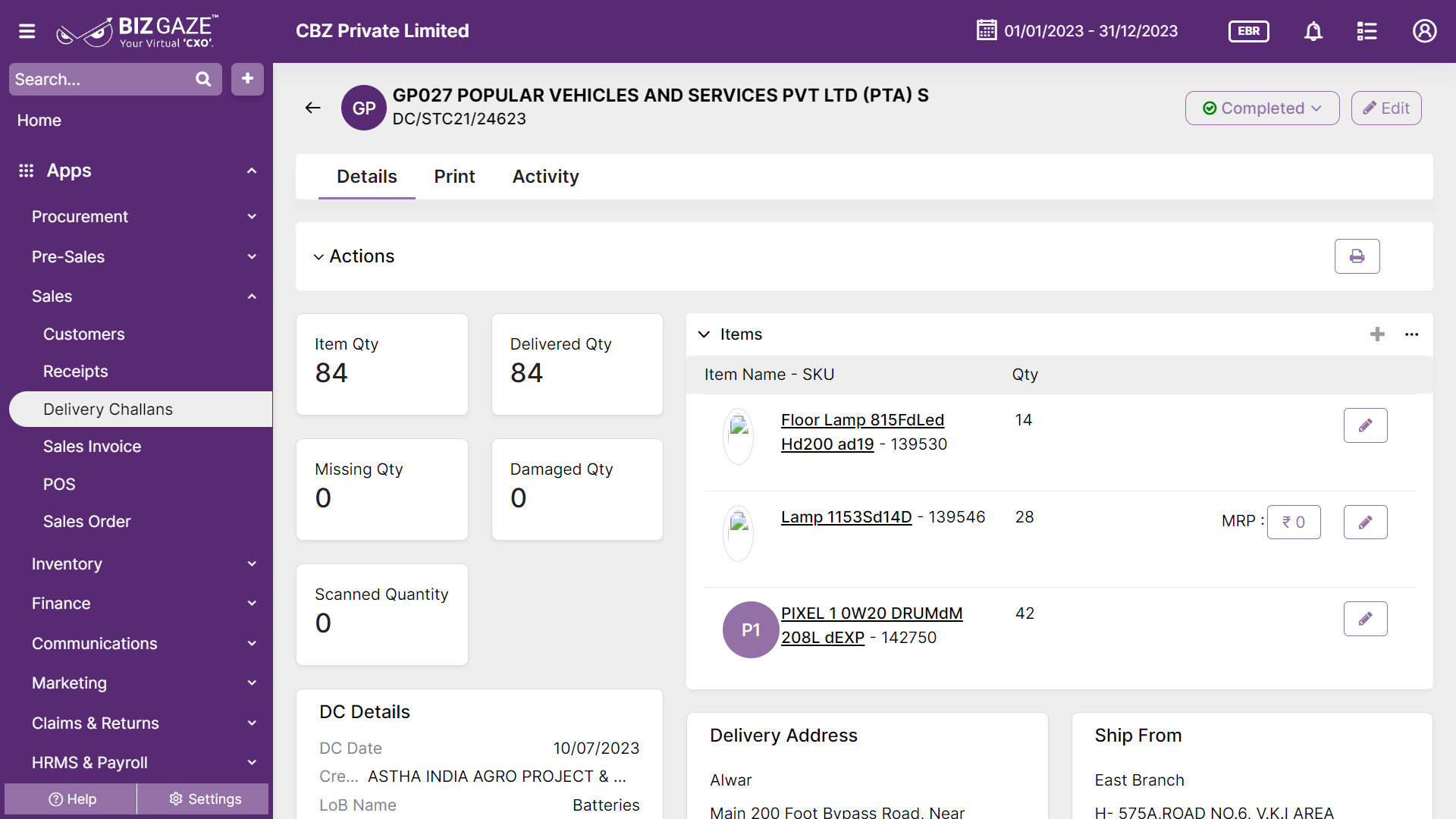
Task: Collapse the Actions section
Action: pos(318,257)
